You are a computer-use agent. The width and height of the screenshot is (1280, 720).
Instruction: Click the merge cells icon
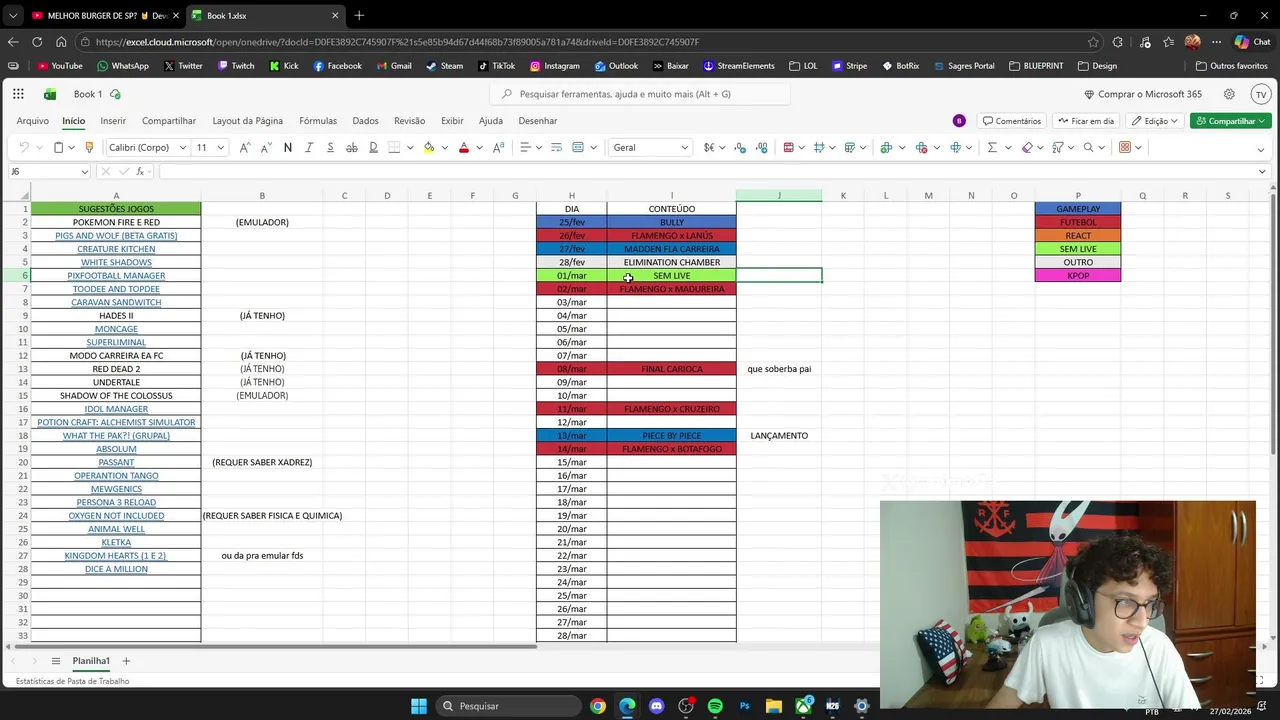coord(578,147)
